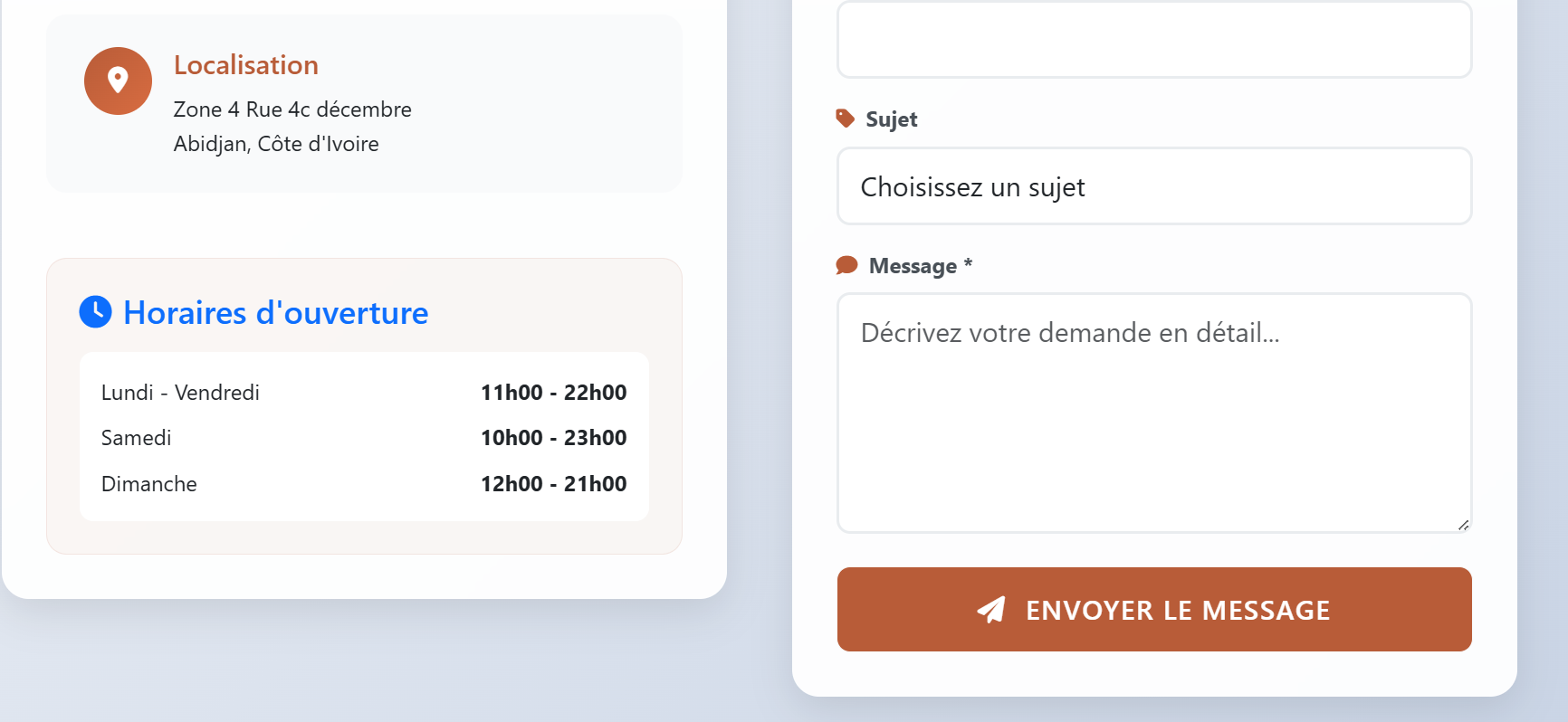This screenshot has width=1568, height=722.
Task: Click the Sujet field label
Action: 891,119
